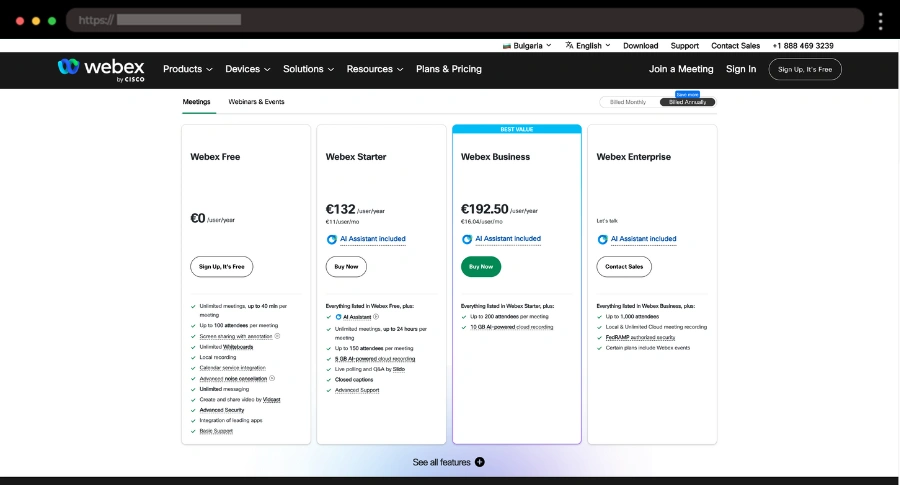The width and height of the screenshot is (900, 485).
Task: Click Screen sharing with annotation feature
Action: pos(236,336)
